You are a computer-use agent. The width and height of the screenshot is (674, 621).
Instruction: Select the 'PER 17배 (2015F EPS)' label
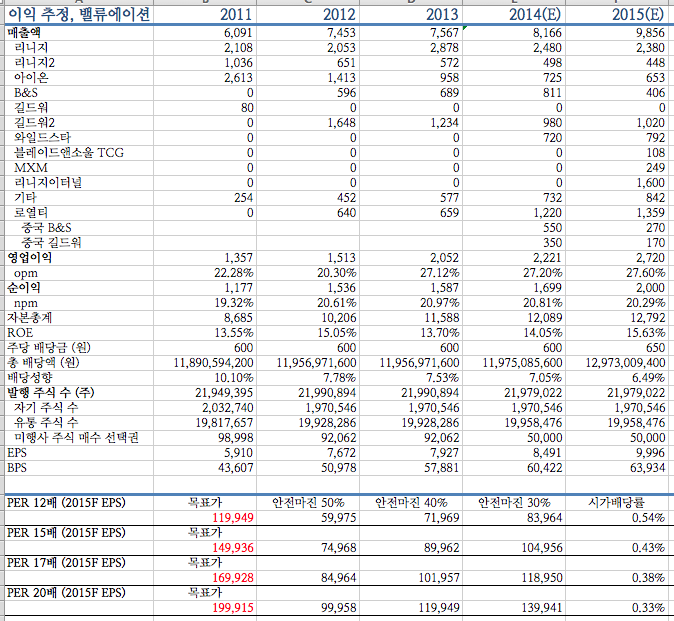tap(66, 563)
